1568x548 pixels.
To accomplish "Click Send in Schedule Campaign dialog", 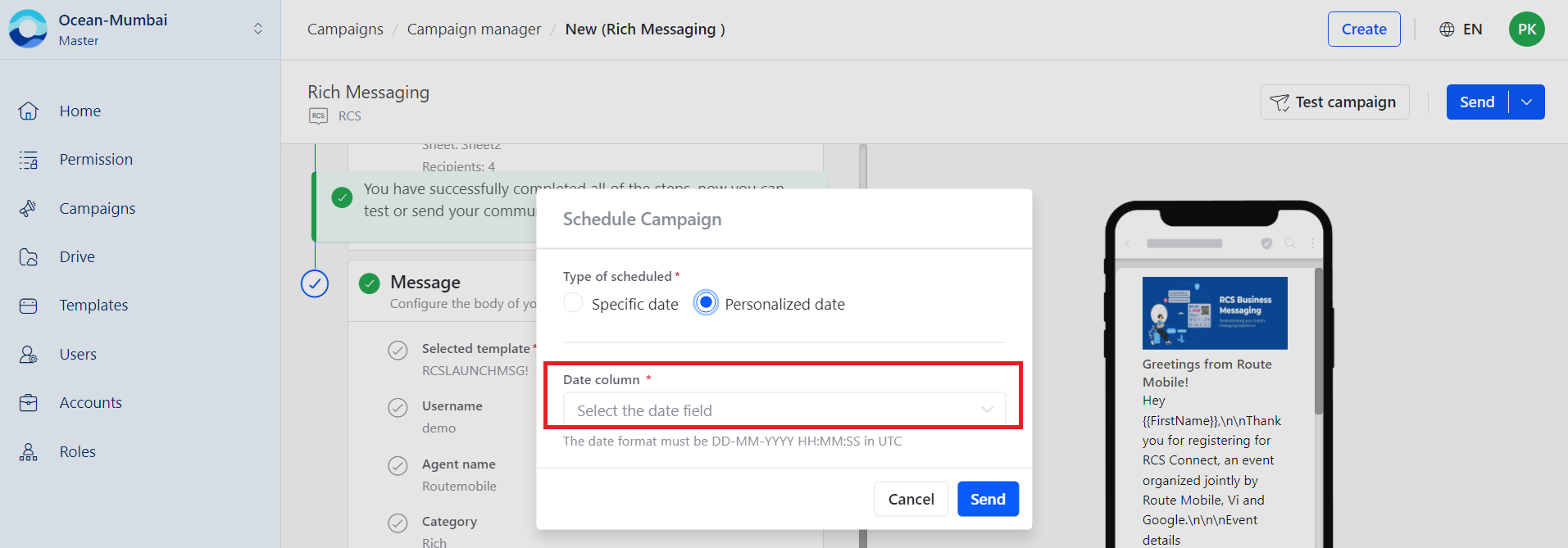I will point(988,499).
